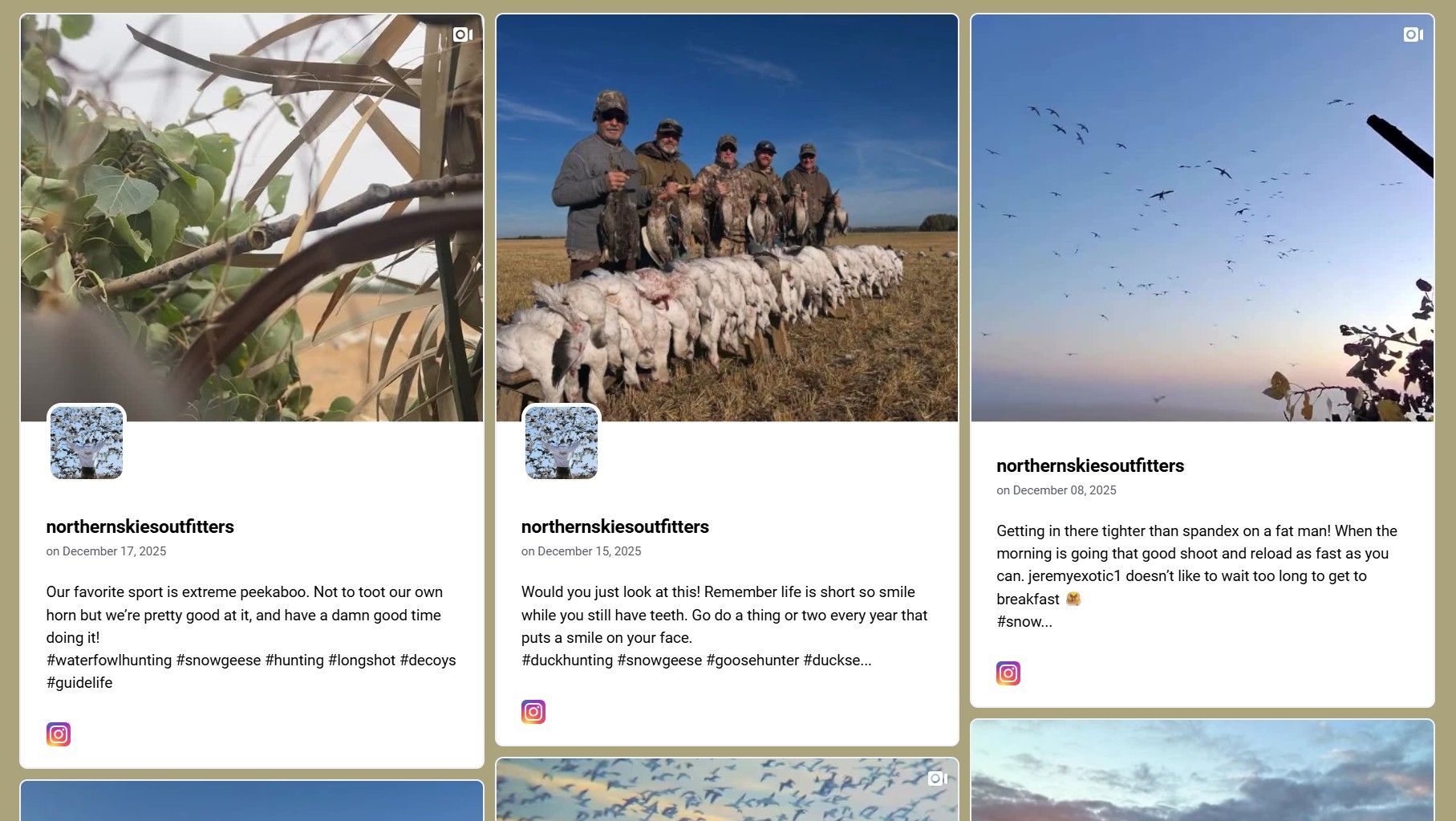The height and width of the screenshot is (821, 1456).
Task: Click Instagram icon on December 15 post
Action: (x=533, y=712)
